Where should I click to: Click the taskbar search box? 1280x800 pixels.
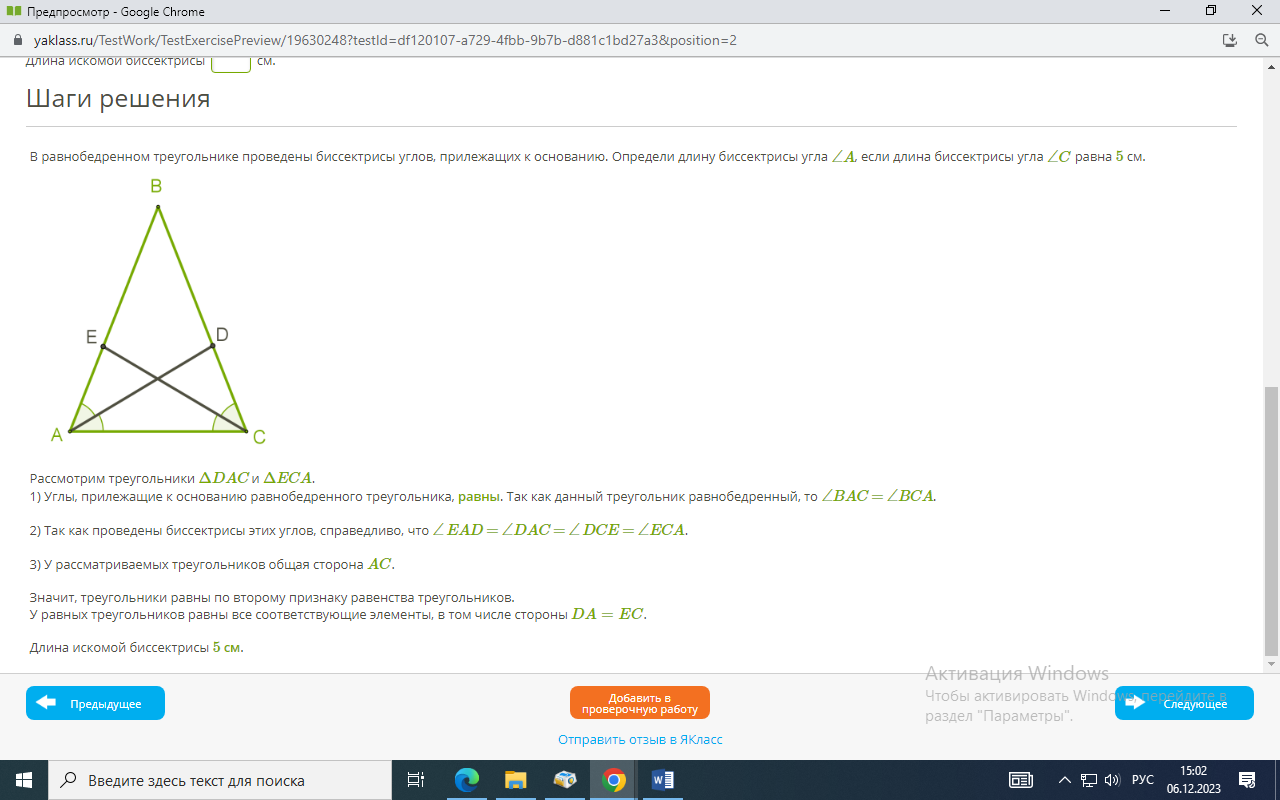pos(220,780)
